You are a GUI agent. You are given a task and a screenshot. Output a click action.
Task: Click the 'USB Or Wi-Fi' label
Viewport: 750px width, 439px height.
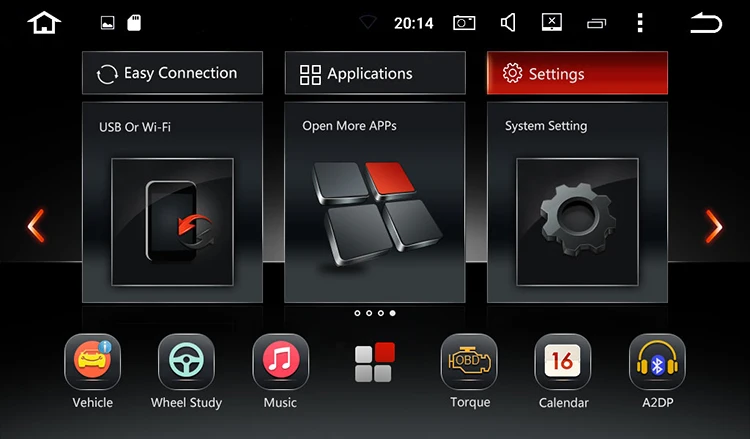tap(135, 127)
